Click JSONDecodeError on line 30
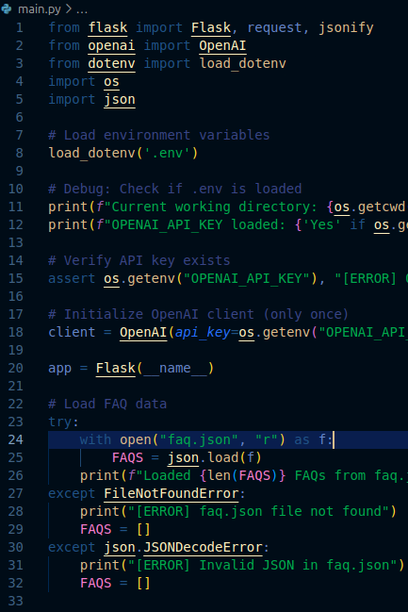Viewport: 408px width, 612px height. click(203, 548)
